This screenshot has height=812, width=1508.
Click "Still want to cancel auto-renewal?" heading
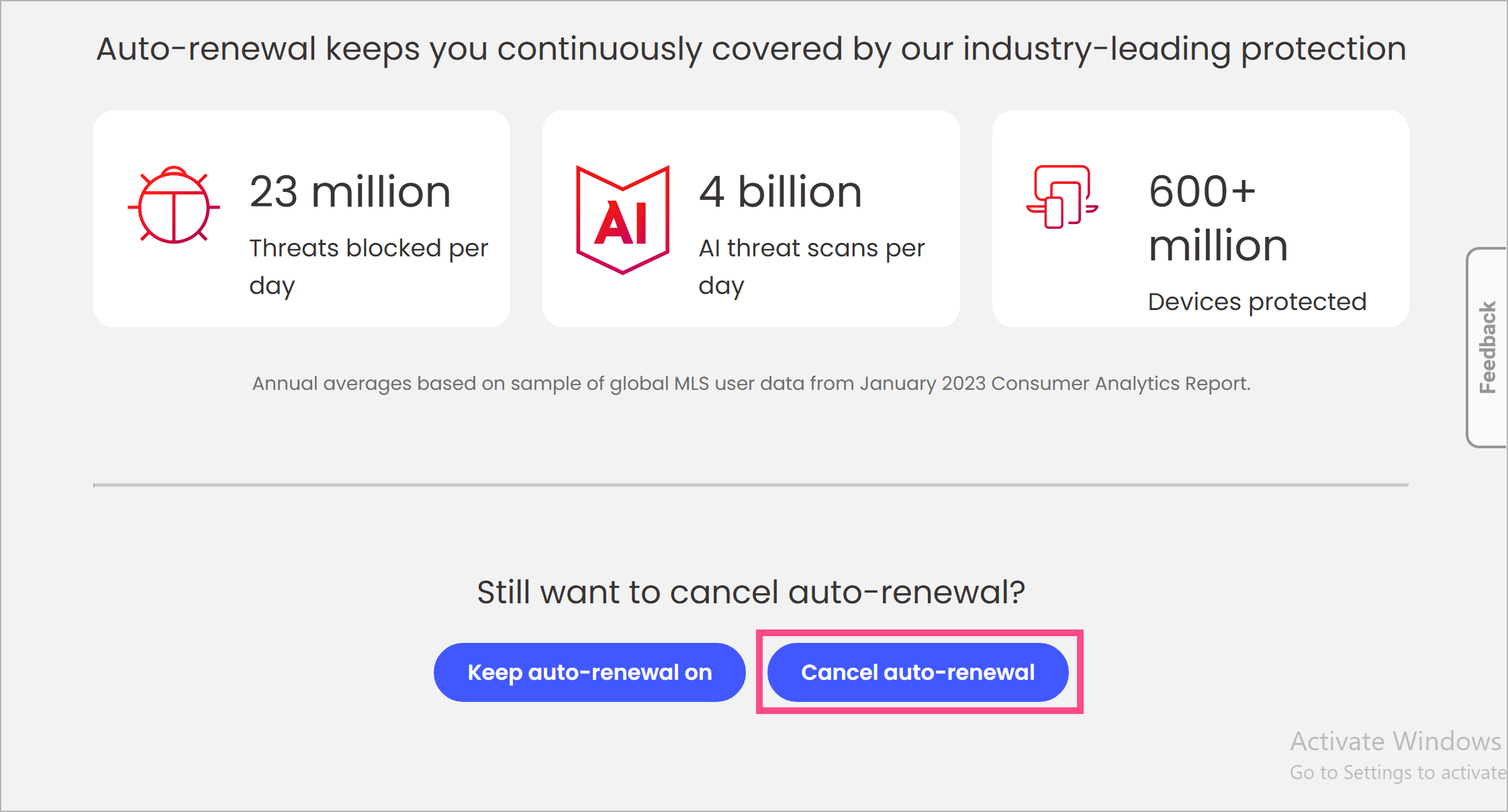click(x=751, y=592)
